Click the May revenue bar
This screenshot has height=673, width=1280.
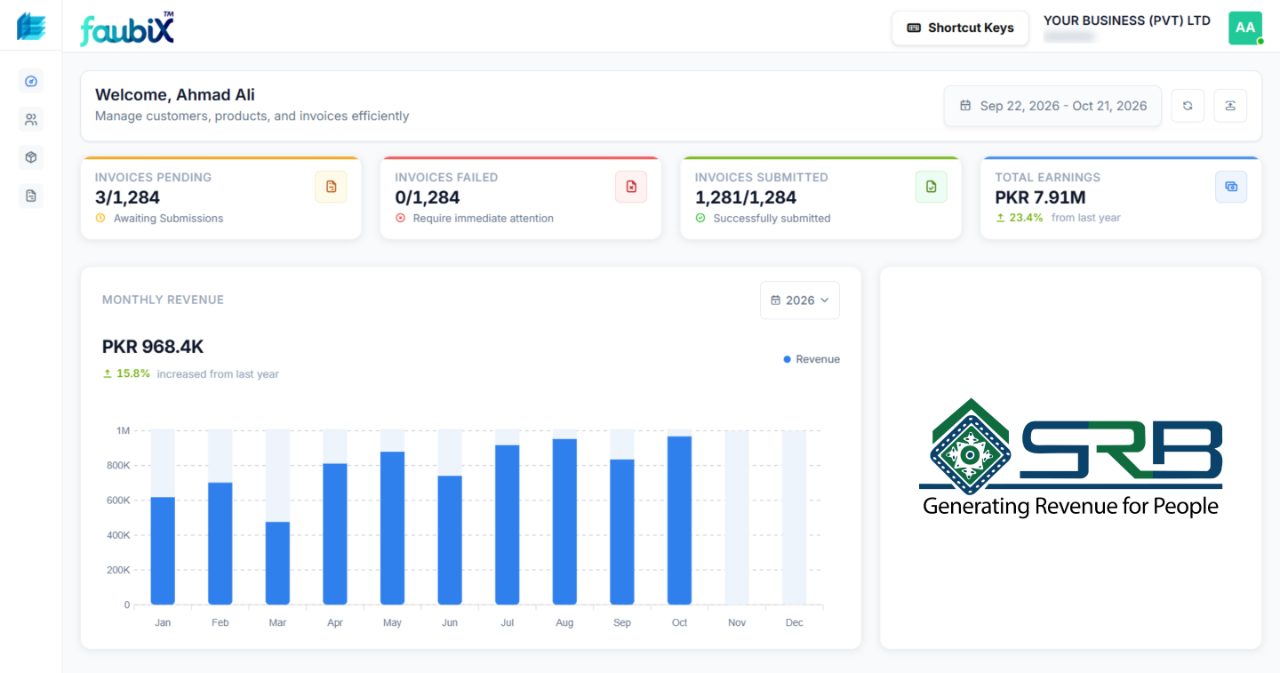[x=392, y=528]
